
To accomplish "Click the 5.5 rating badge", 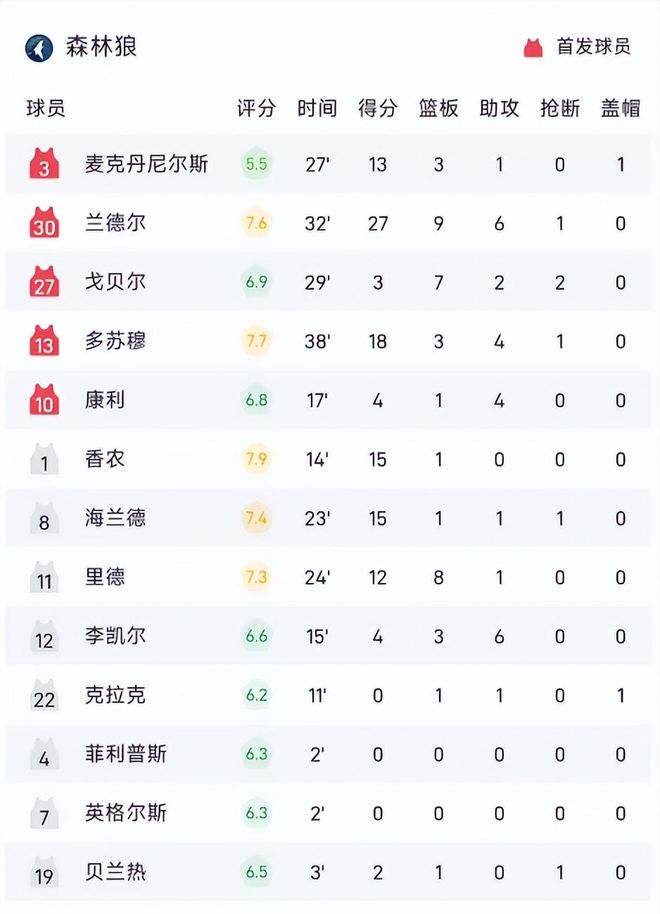I will (x=257, y=163).
